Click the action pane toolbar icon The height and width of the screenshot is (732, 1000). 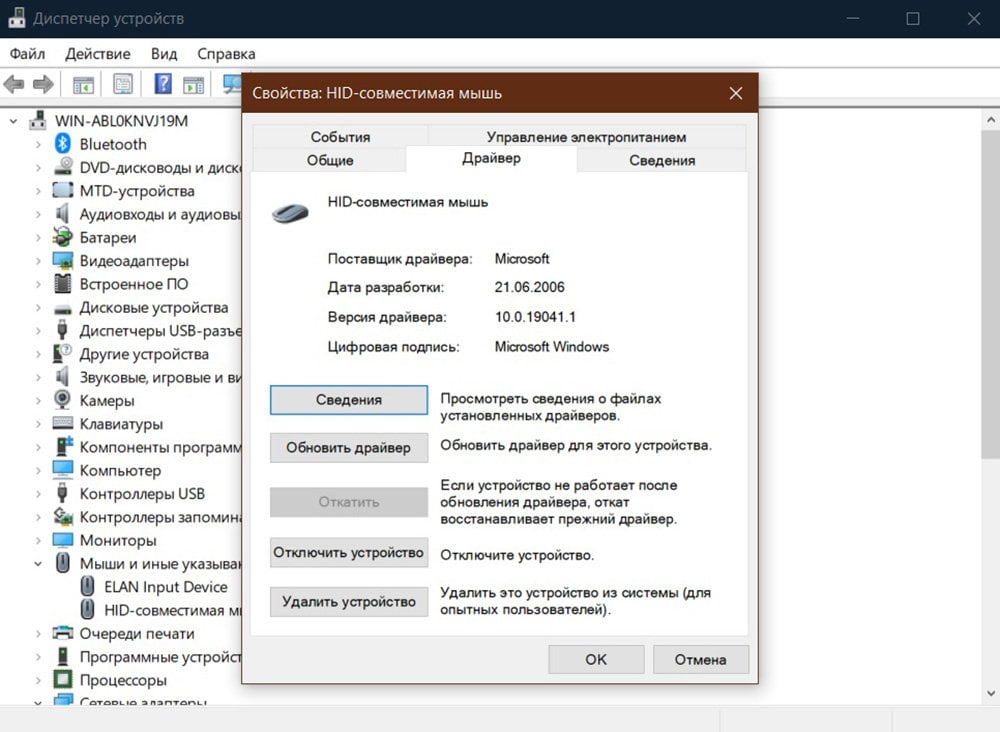point(193,84)
